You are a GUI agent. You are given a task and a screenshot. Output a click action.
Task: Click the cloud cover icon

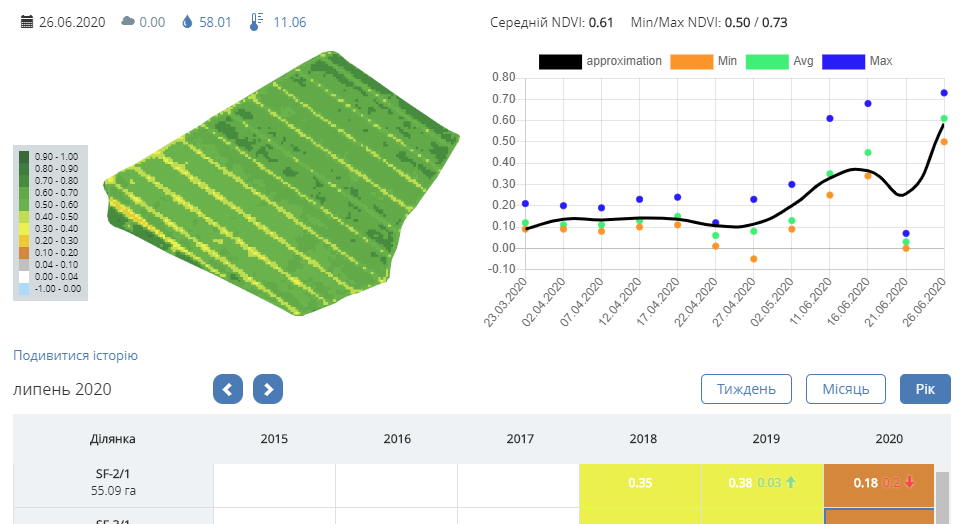[128, 22]
